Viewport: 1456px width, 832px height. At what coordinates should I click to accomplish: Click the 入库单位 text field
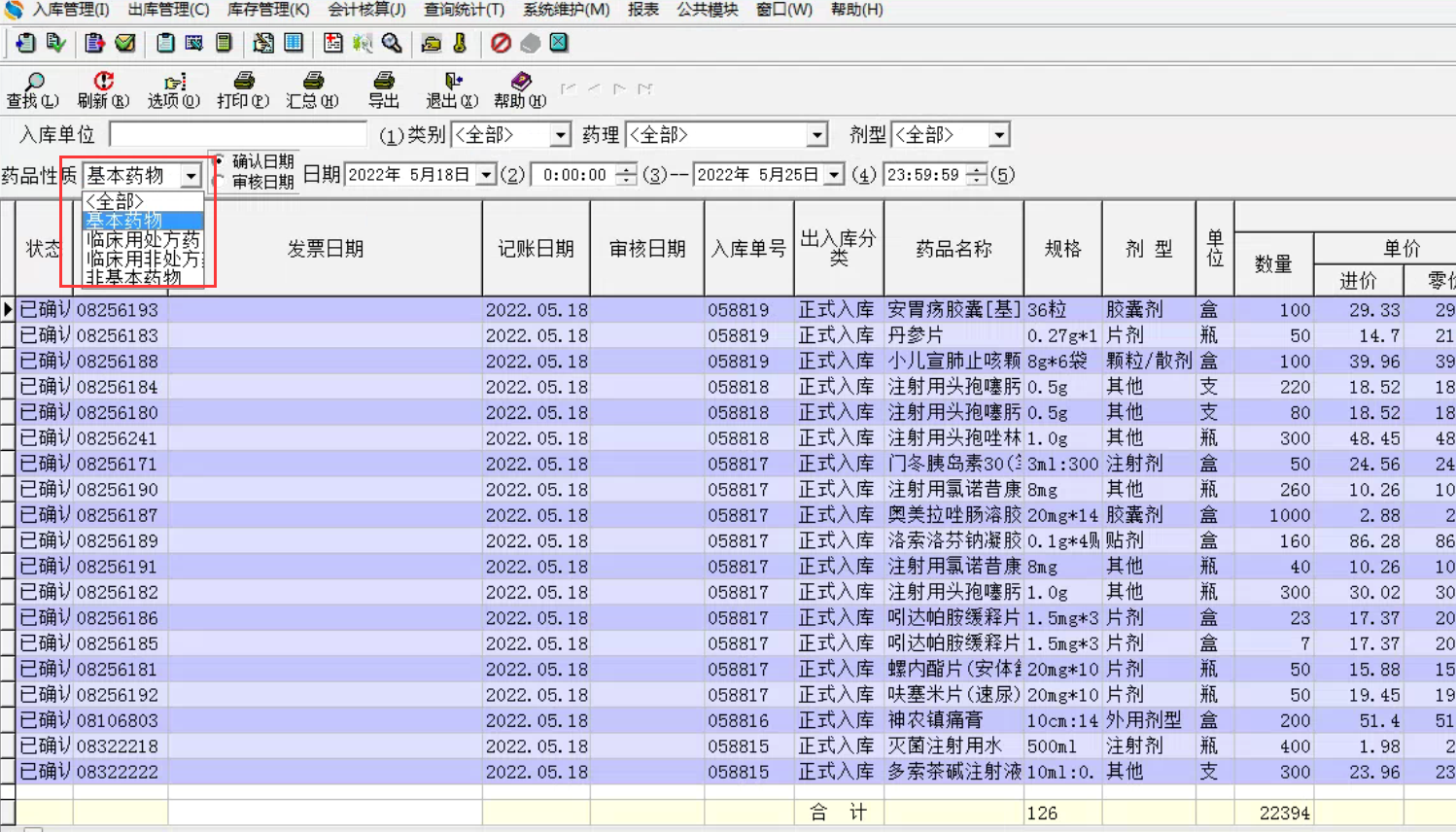point(238,134)
